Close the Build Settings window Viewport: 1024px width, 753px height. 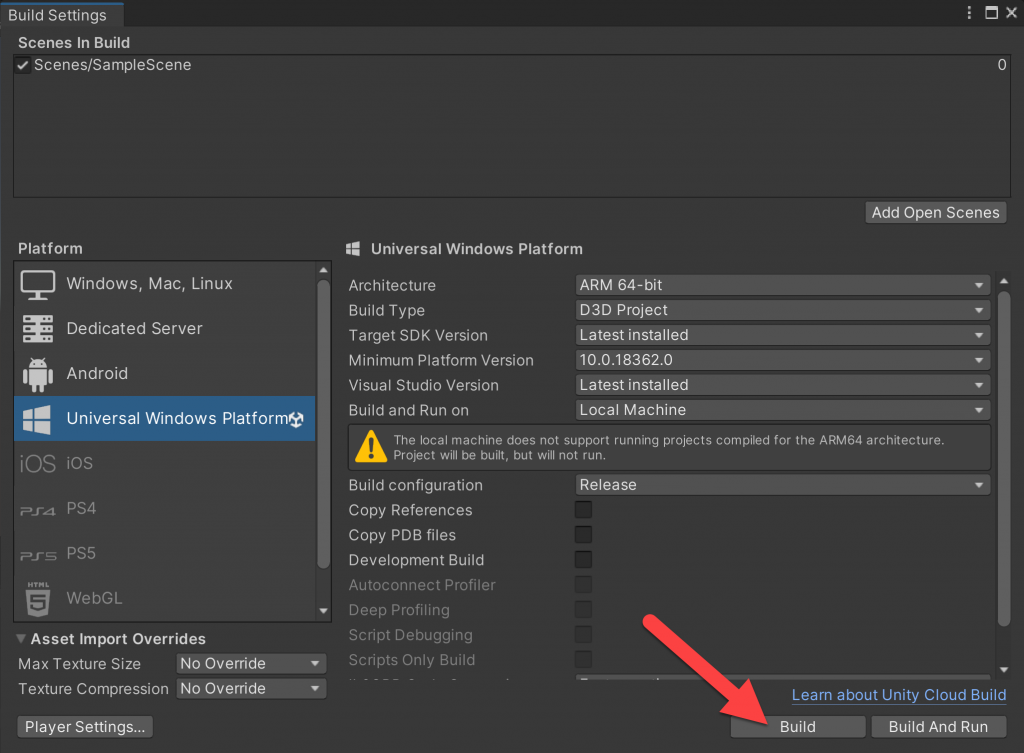tap(1012, 12)
